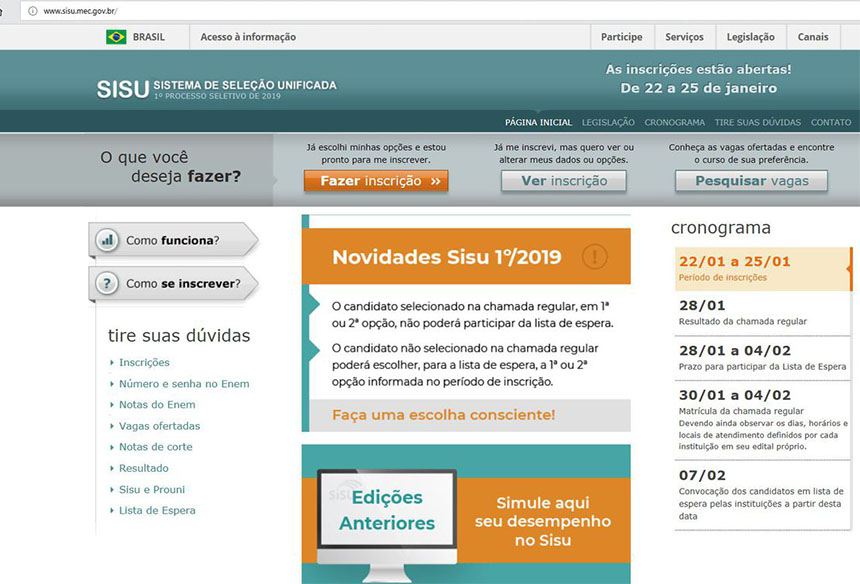Click the Fazer inscrição button
Screen dimensions: 860x584
coord(376,181)
